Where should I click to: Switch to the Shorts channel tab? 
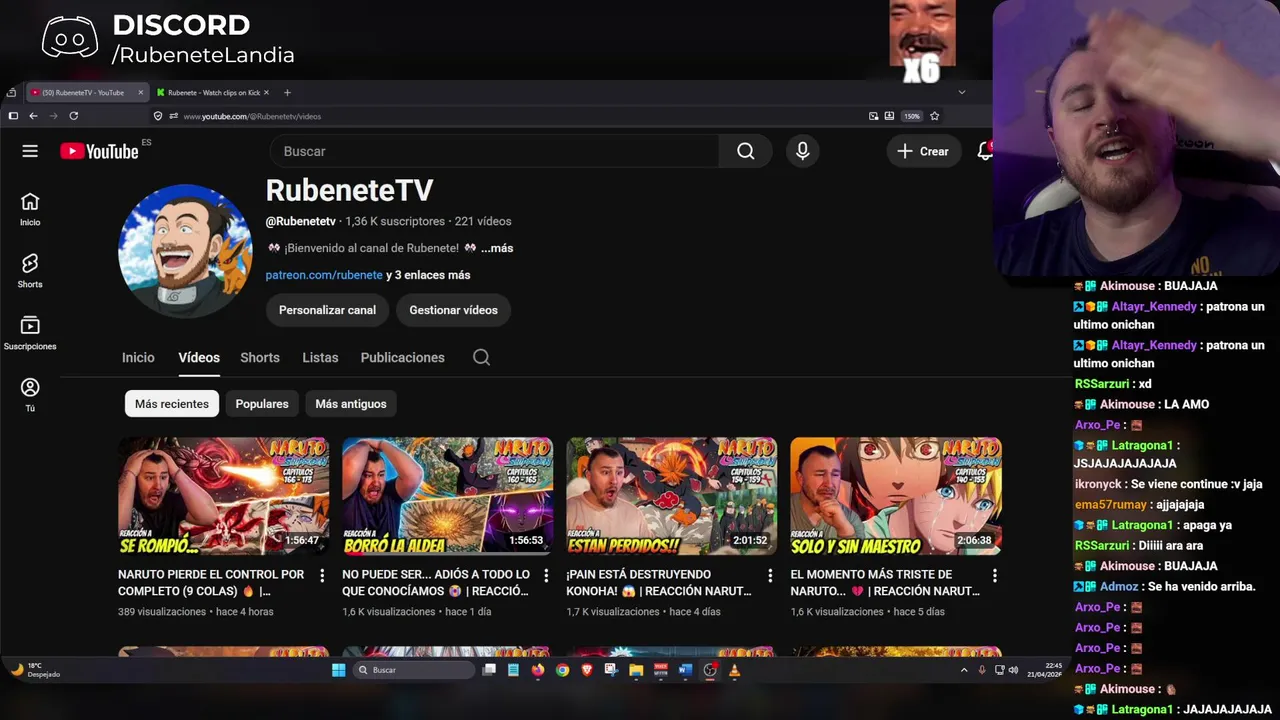coord(260,357)
